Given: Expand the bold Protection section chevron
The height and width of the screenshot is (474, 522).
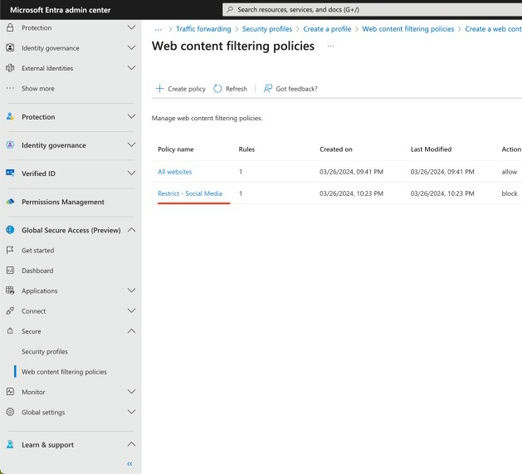Looking at the screenshot, I should 132,116.
